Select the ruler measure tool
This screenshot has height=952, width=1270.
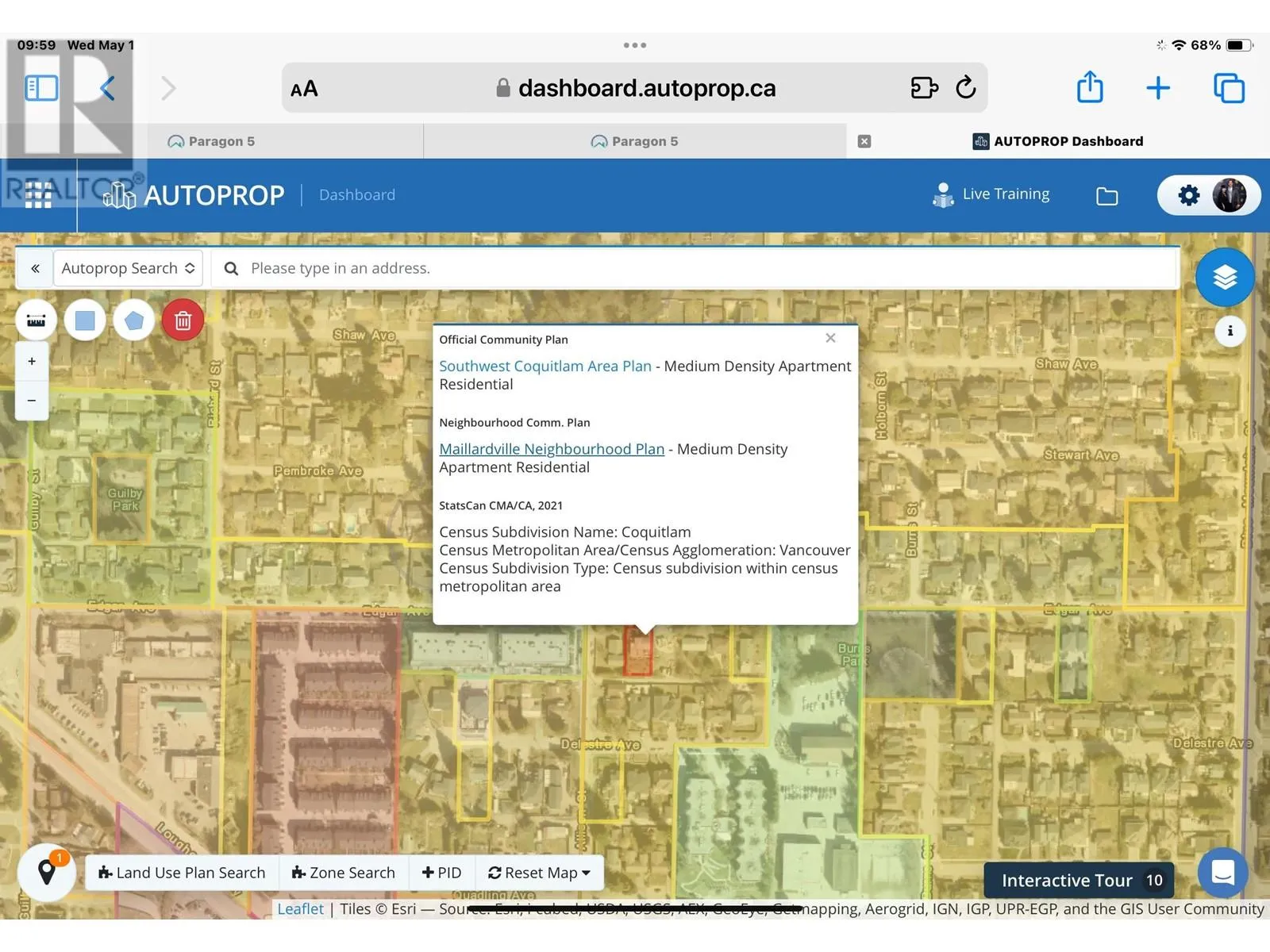pos(37,321)
